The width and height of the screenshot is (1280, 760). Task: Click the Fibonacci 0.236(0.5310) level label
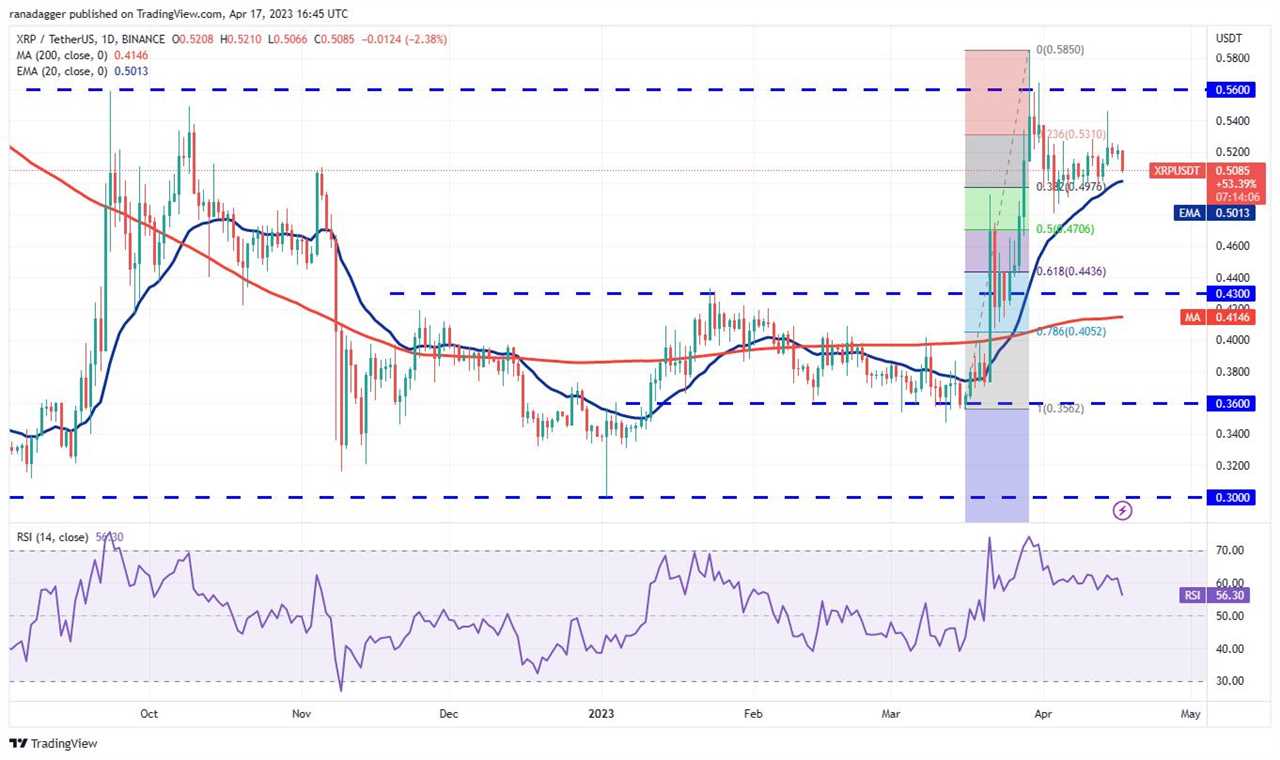pyautogui.click(x=1071, y=134)
